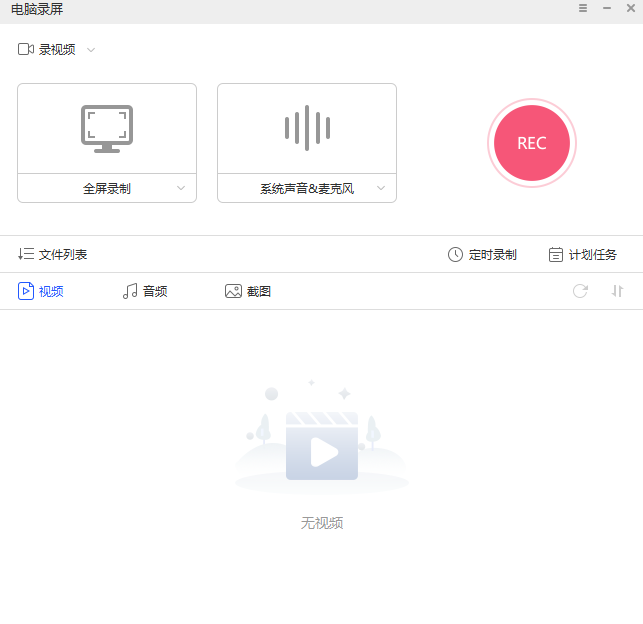Close the 电脑录屏 window
643x624 pixels.
tap(631, 8)
